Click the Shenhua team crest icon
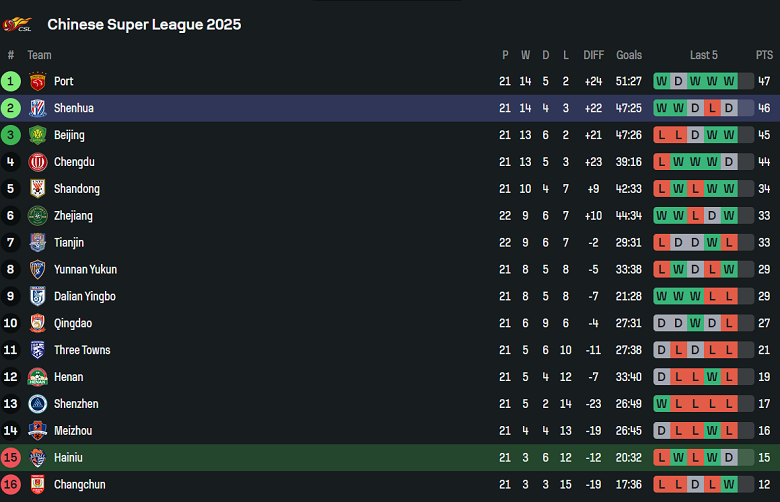This screenshot has height=502, width=780. click(x=38, y=108)
